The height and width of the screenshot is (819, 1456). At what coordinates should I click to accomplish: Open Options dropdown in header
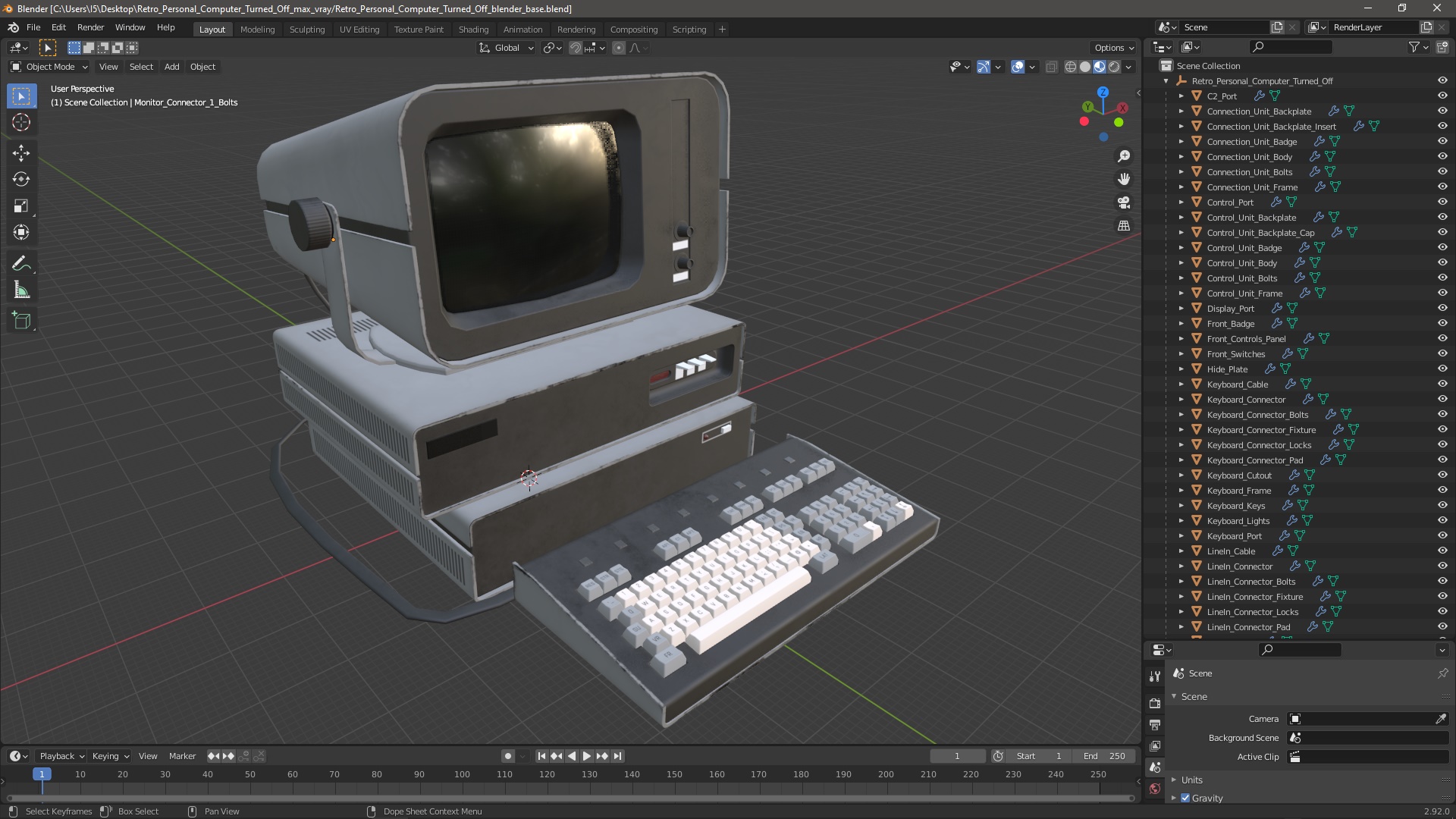tap(1113, 48)
